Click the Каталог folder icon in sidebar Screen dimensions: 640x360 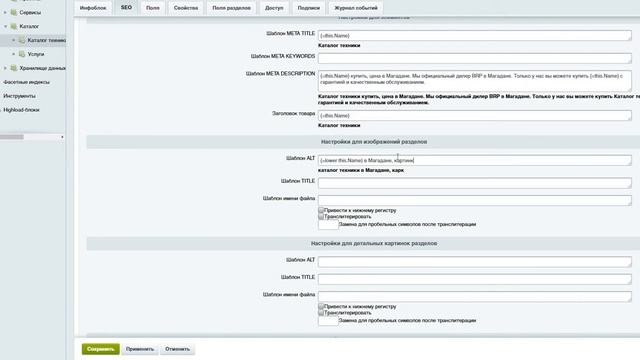tap(14, 26)
